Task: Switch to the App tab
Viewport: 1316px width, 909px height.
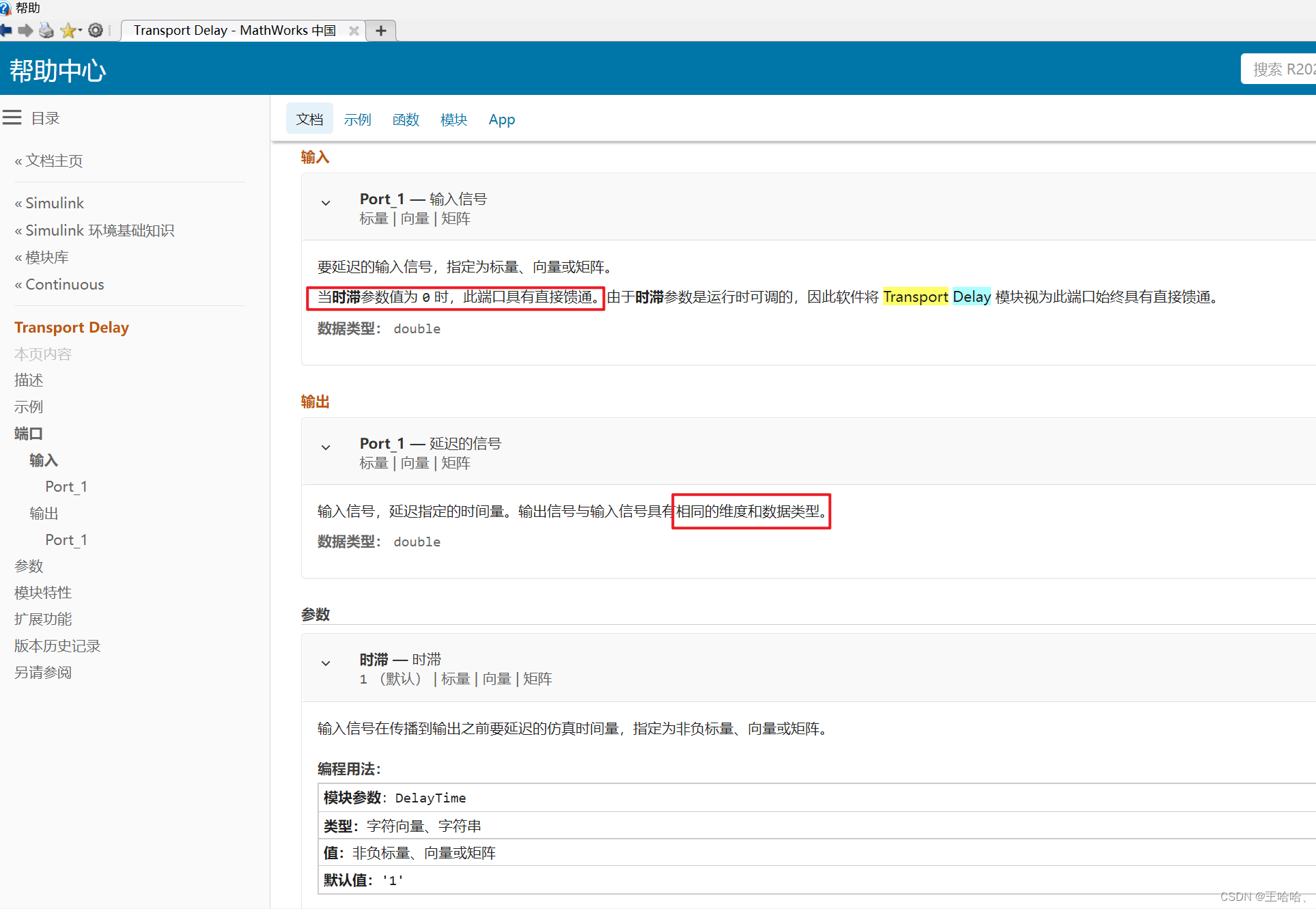Action: pyautogui.click(x=502, y=120)
